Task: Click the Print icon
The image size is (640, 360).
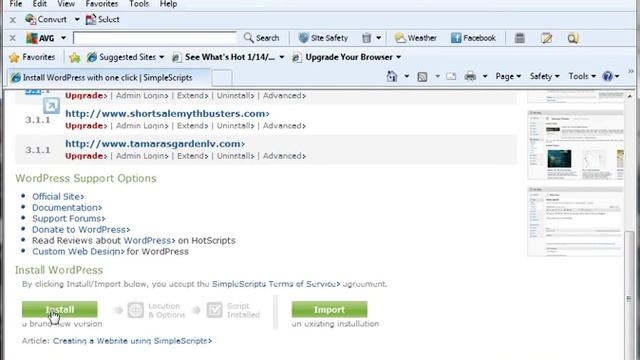Action: pyautogui.click(x=470, y=76)
